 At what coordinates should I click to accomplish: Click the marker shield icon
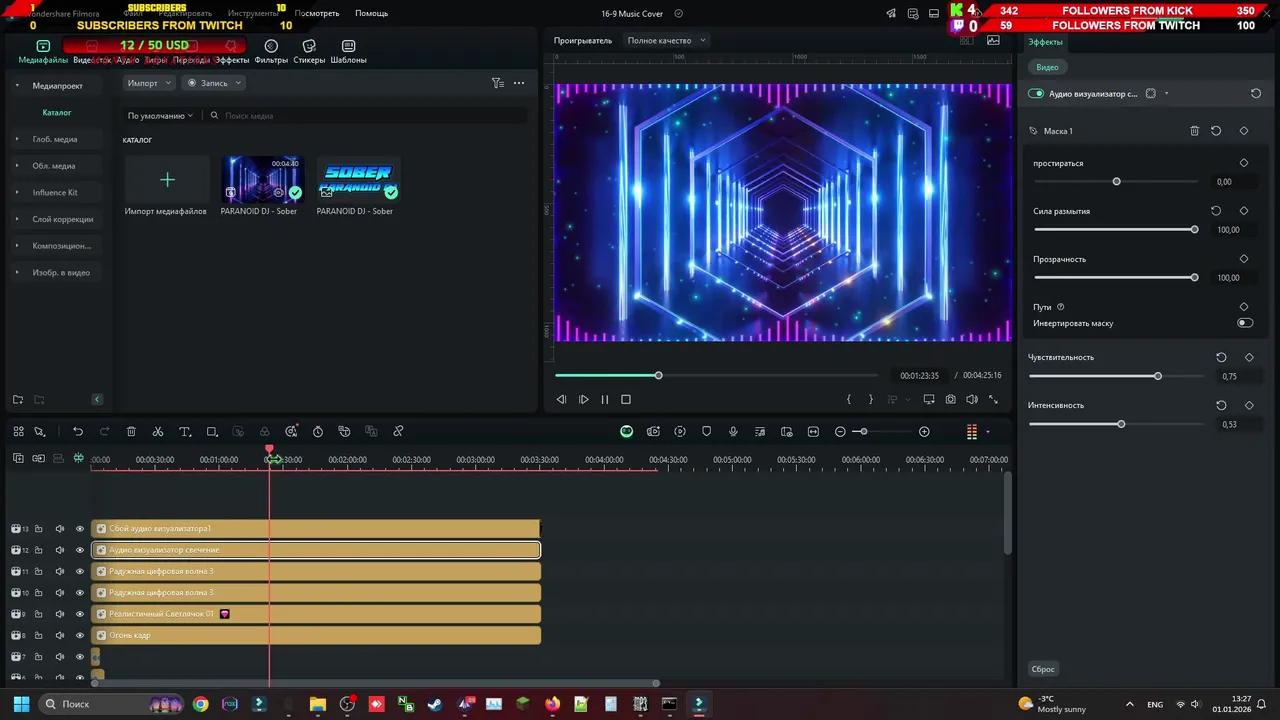pos(706,431)
